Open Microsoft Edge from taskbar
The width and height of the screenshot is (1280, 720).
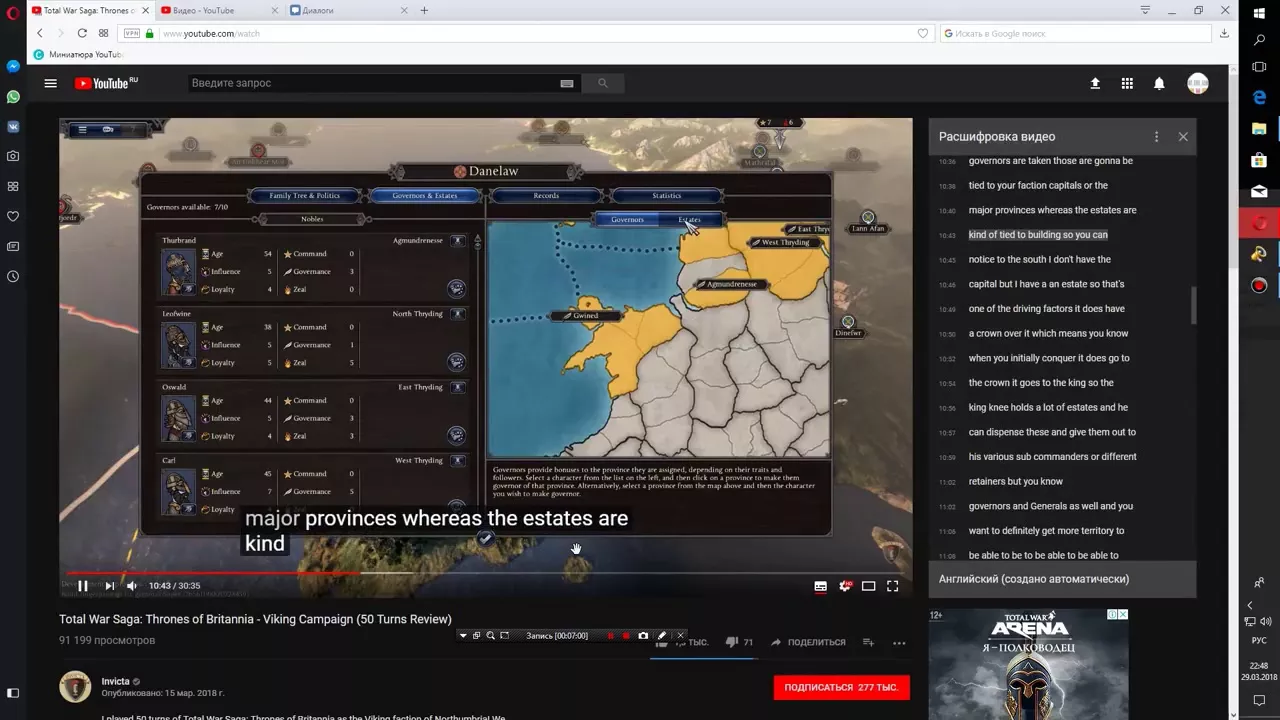point(1259,98)
